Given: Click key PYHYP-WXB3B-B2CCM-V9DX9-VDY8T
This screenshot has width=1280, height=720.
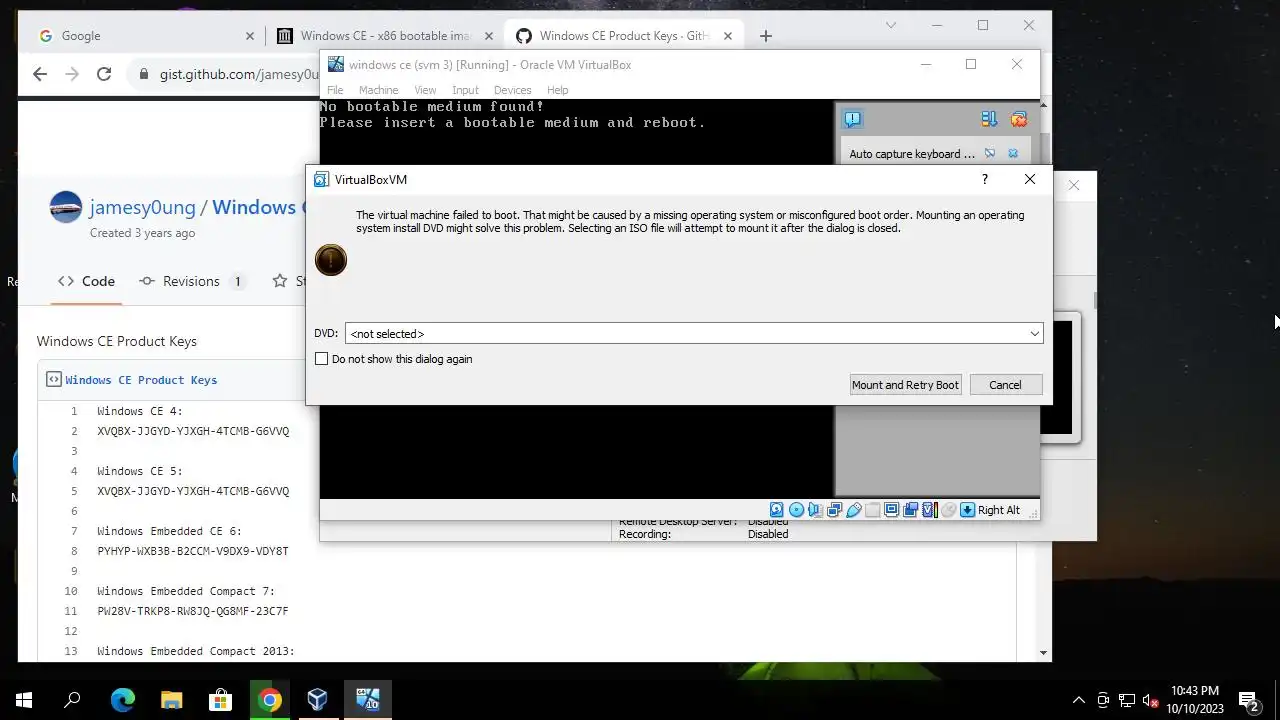Looking at the screenshot, I should [193, 551].
